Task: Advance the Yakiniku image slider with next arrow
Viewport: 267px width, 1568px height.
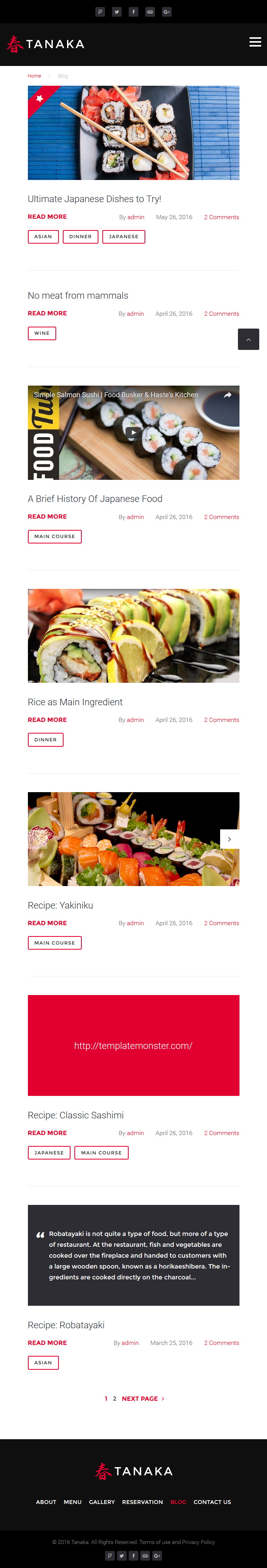Action: point(229,839)
